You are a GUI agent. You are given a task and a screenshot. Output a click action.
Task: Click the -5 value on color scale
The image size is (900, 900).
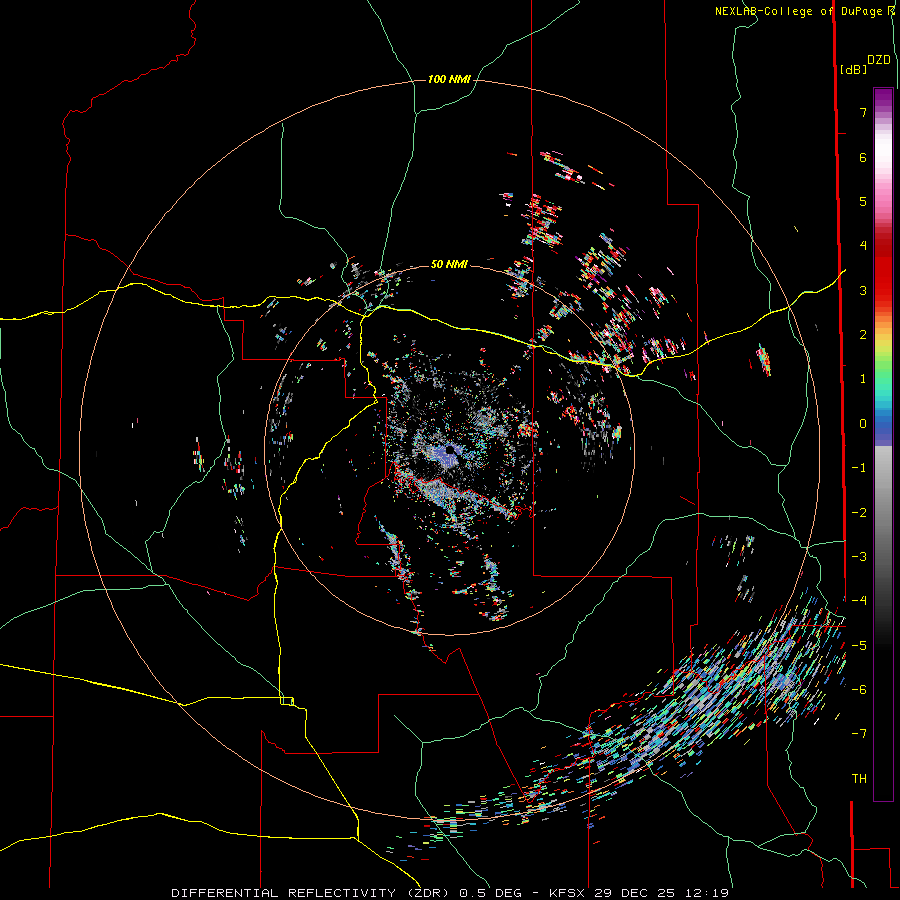pyautogui.click(x=859, y=646)
